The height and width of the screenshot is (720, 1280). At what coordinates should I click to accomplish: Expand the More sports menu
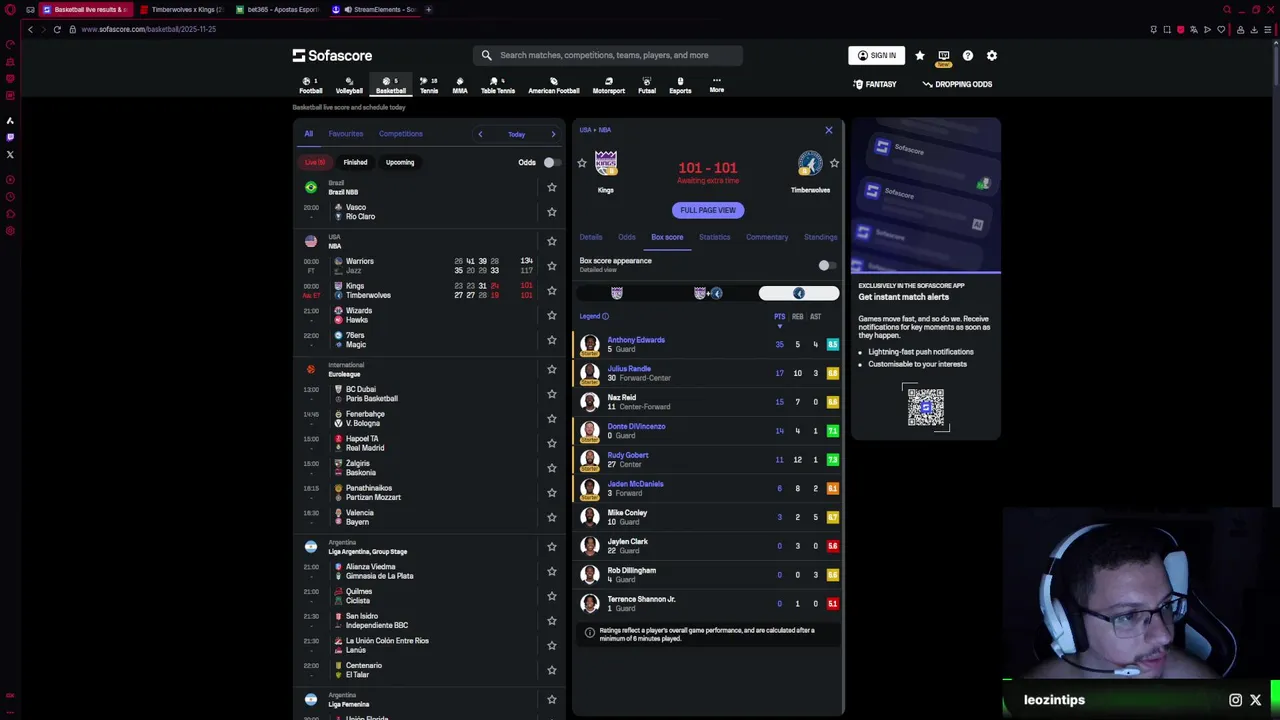[716, 85]
